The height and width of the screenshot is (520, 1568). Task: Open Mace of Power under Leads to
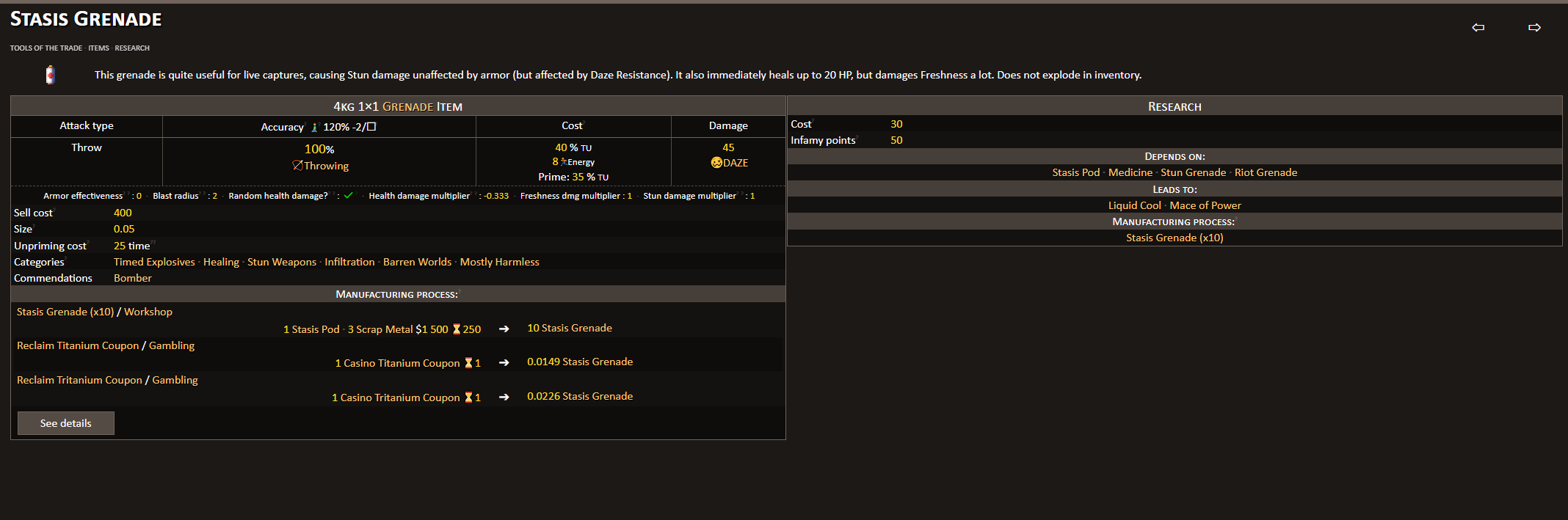click(1206, 205)
